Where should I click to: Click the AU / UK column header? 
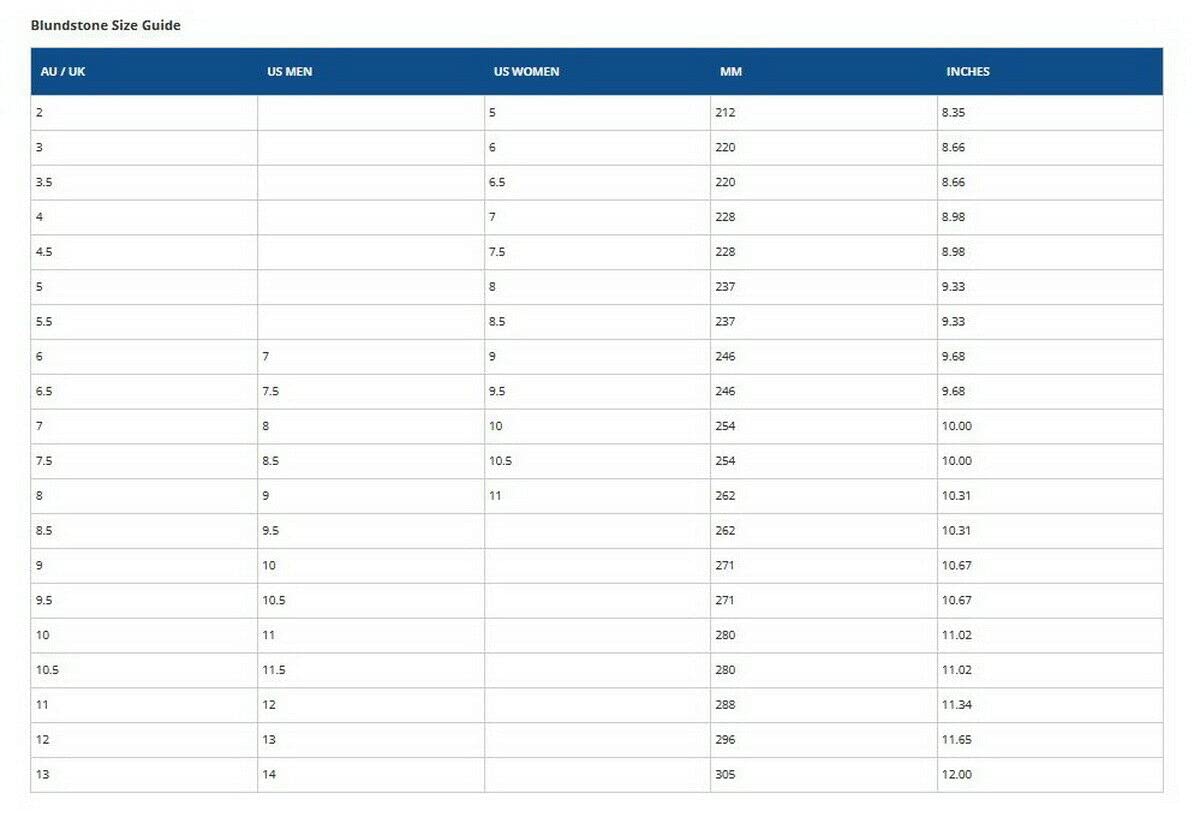point(62,72)
